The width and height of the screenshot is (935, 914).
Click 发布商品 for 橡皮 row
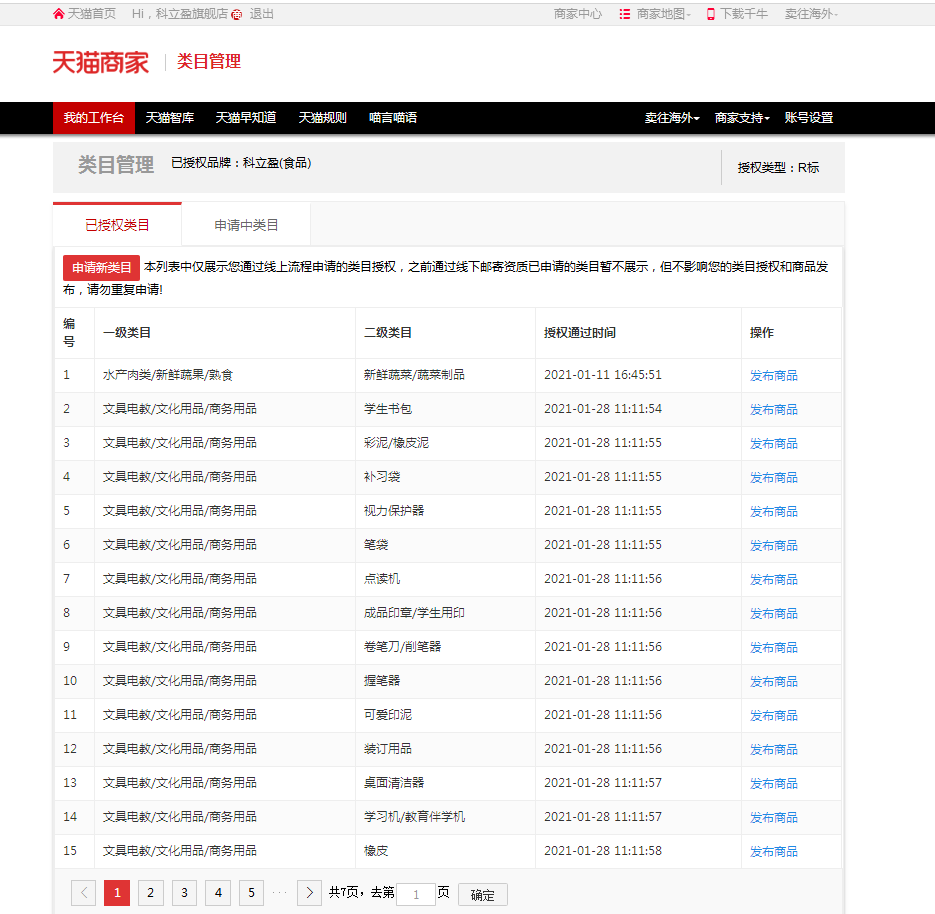coord(773,851)
